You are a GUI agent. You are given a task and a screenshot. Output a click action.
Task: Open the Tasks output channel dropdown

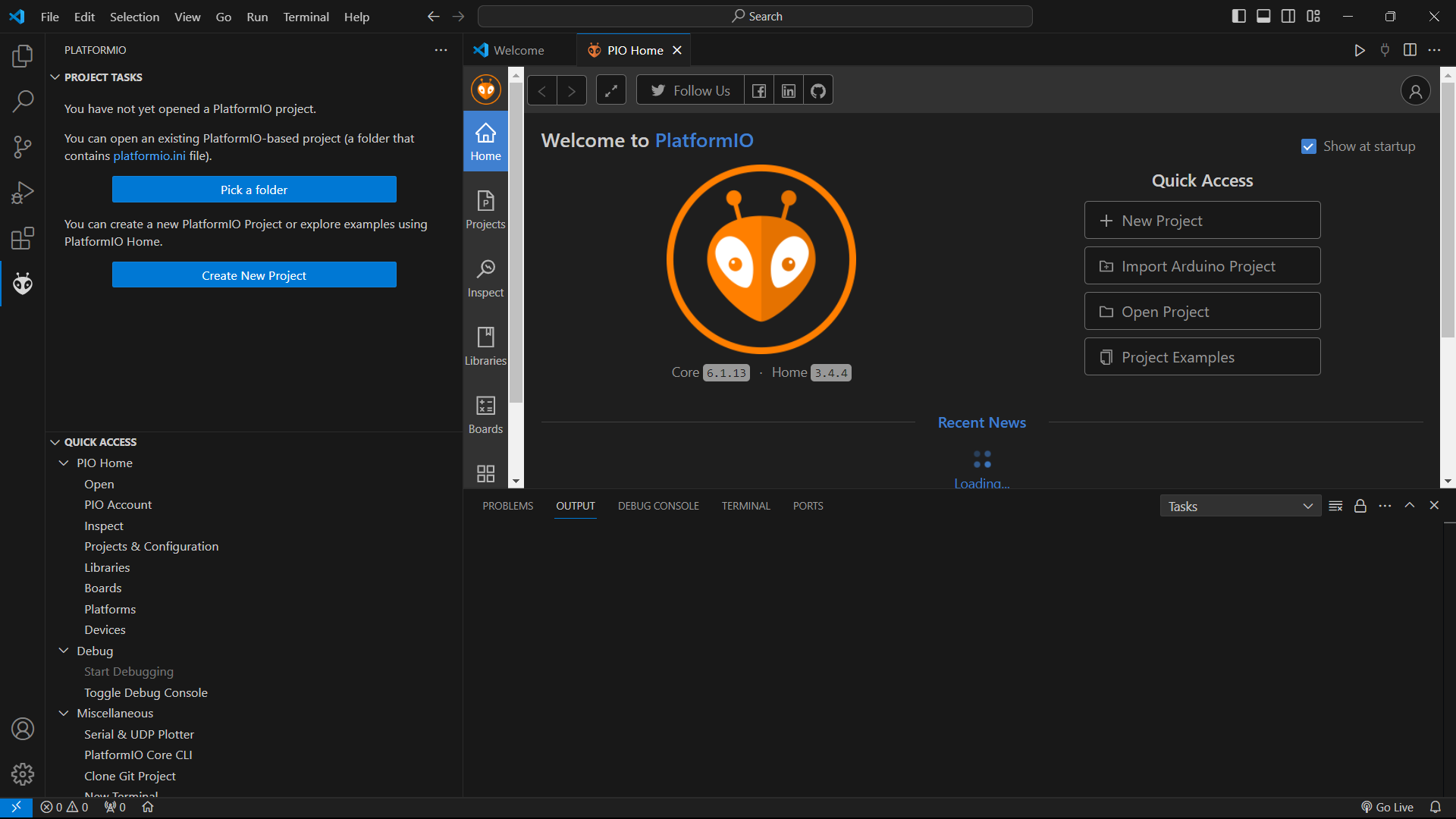1240,506
